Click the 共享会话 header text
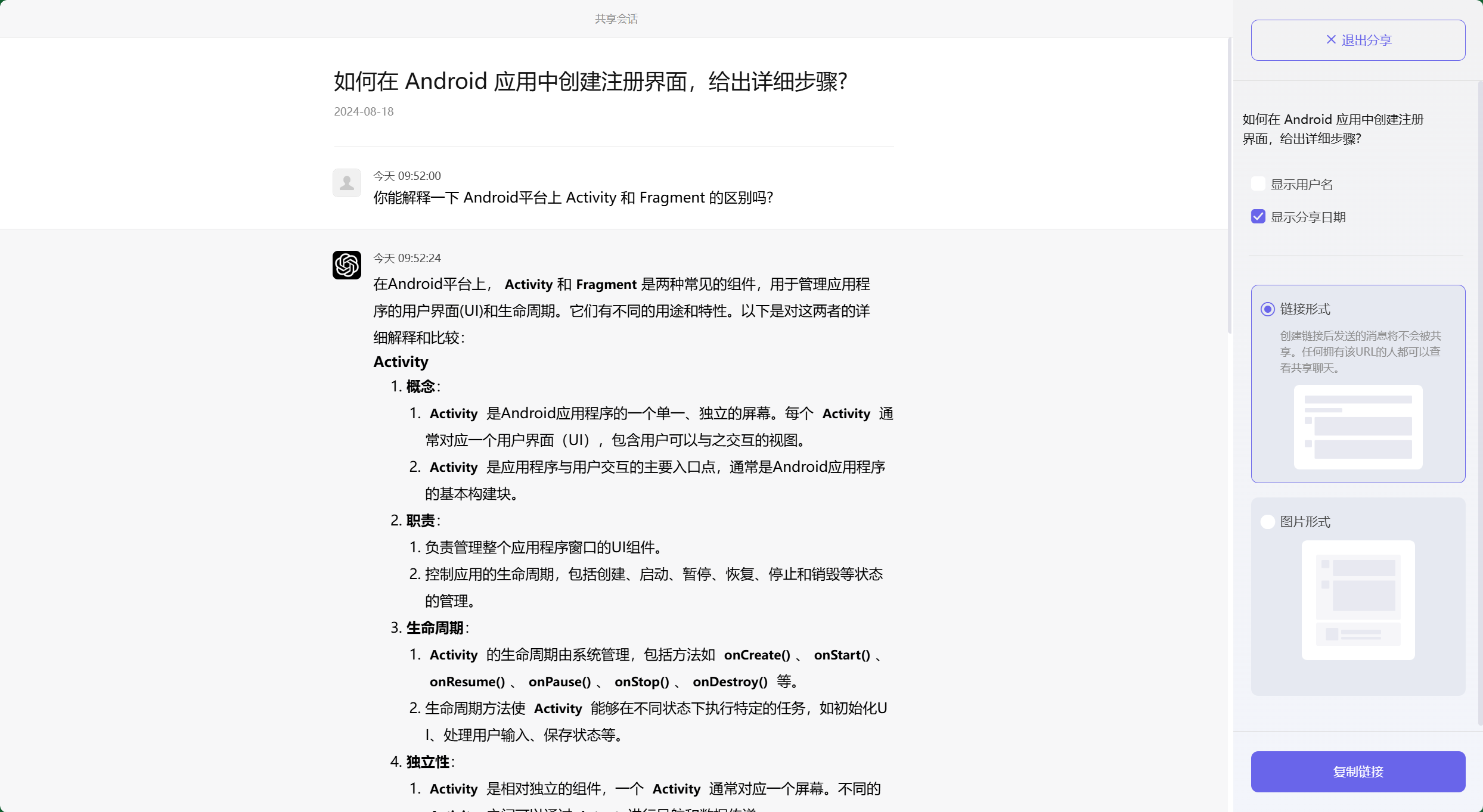This screenshot has width=1483, height=812. [616, 18]
